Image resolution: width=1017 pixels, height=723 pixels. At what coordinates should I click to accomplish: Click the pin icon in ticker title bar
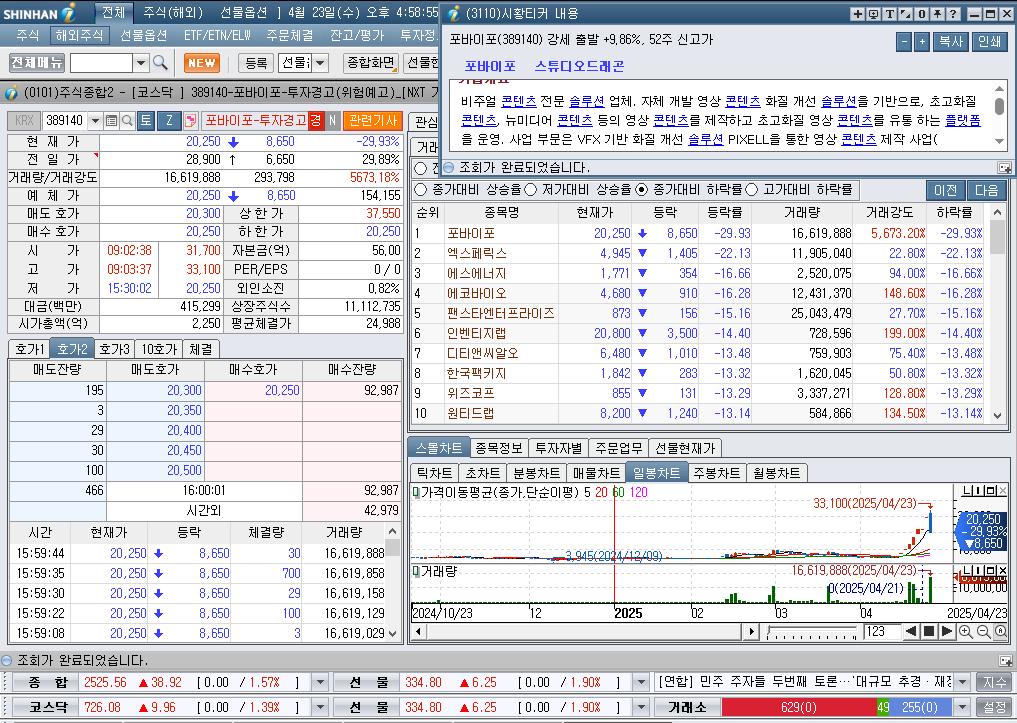point(937,14)
